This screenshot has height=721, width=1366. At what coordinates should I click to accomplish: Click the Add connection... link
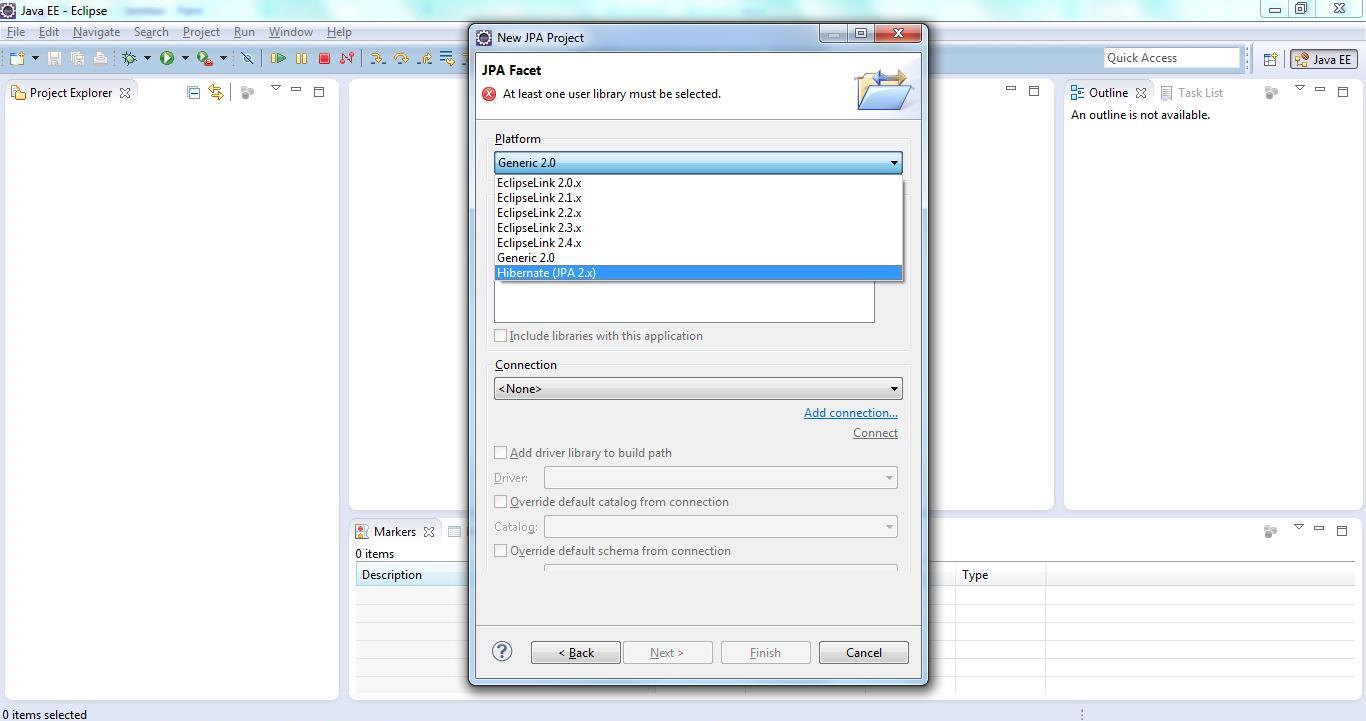tap(851, 413)
